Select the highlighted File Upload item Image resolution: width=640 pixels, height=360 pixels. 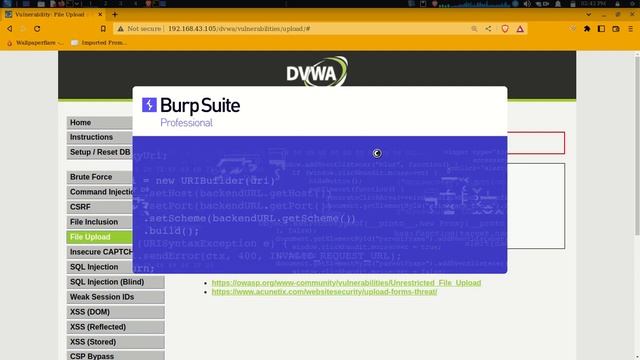[100, 237]
